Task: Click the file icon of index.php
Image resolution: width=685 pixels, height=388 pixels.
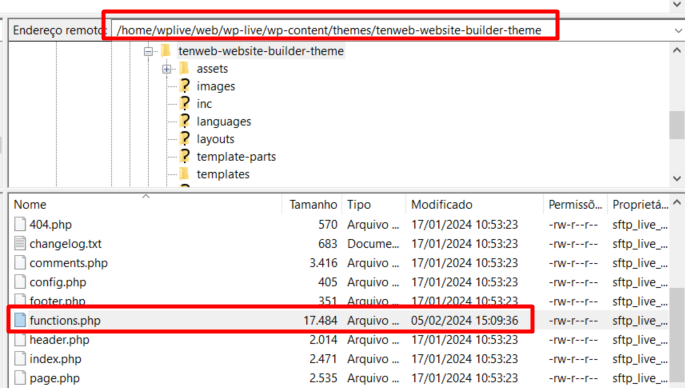Action: click(x=20, y=359)
